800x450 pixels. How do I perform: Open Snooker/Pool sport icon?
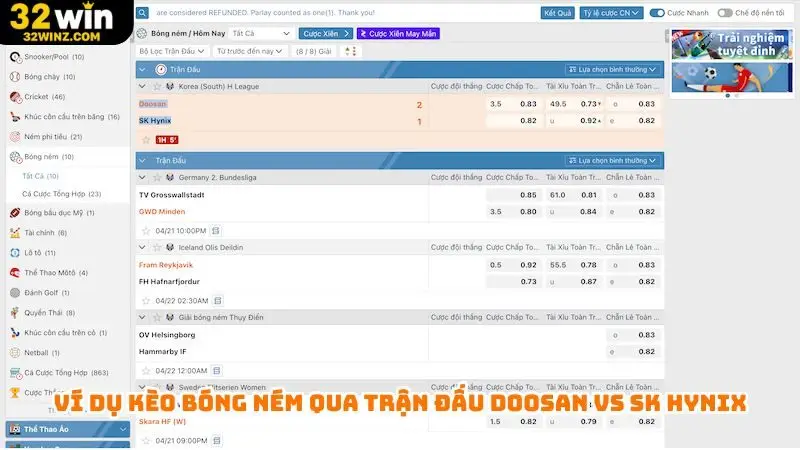click(x=15, y=57)
